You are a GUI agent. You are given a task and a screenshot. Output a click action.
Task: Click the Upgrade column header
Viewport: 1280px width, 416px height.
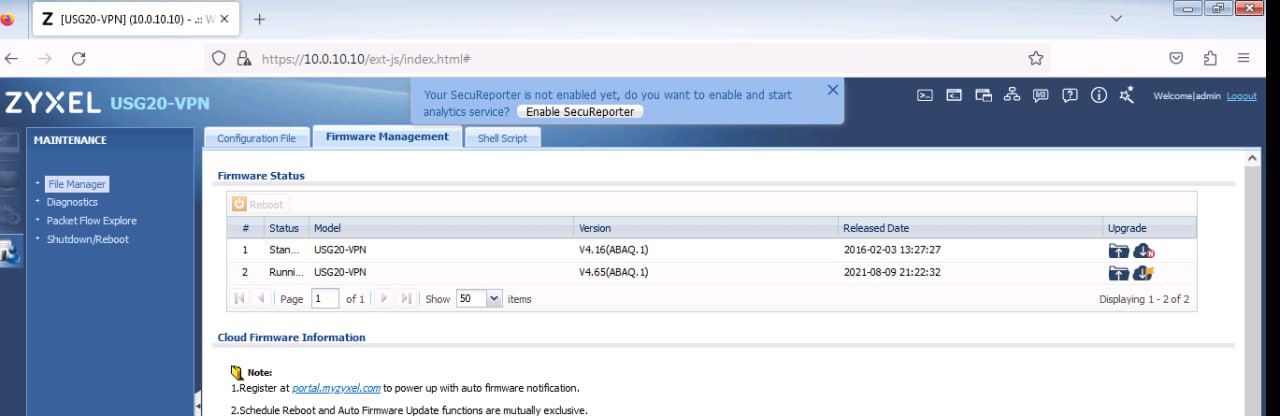click(1149, 228)
